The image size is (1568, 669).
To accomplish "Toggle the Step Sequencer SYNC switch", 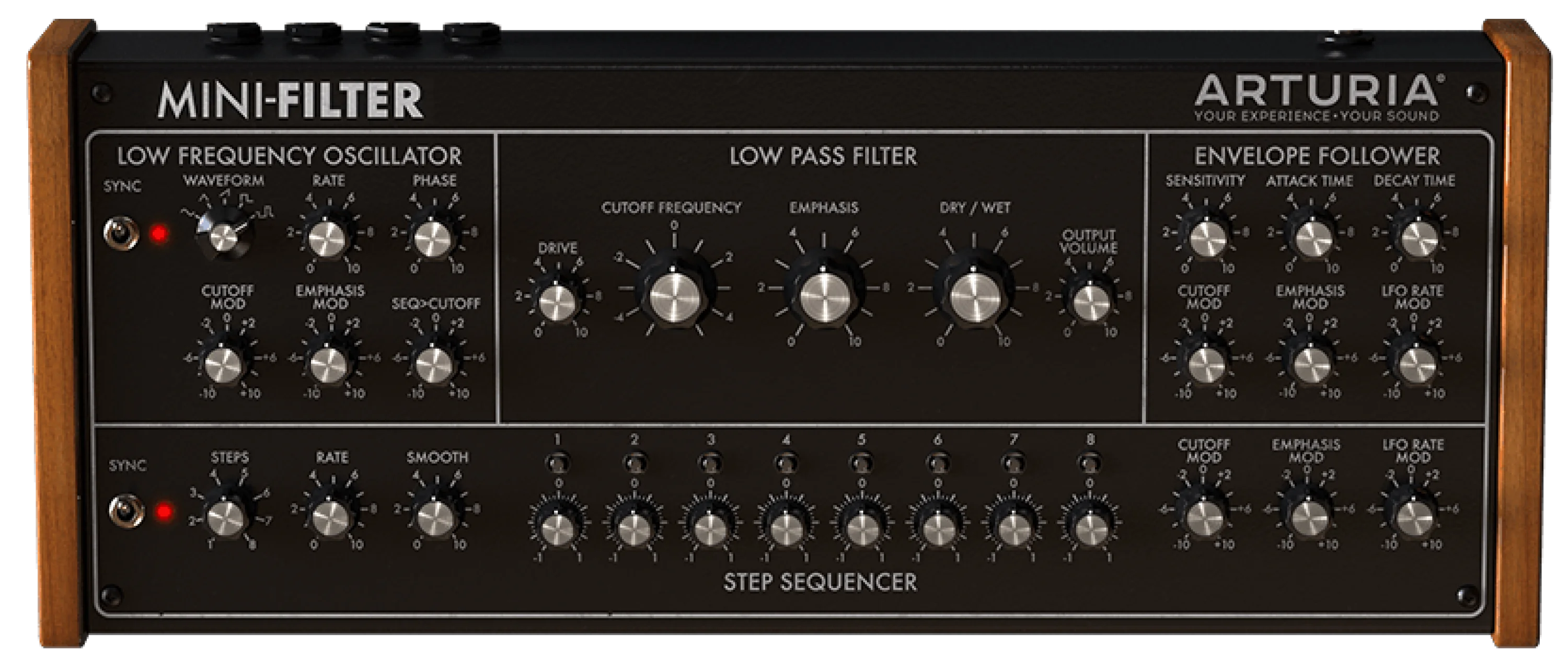I will click(x=126, y=511).
